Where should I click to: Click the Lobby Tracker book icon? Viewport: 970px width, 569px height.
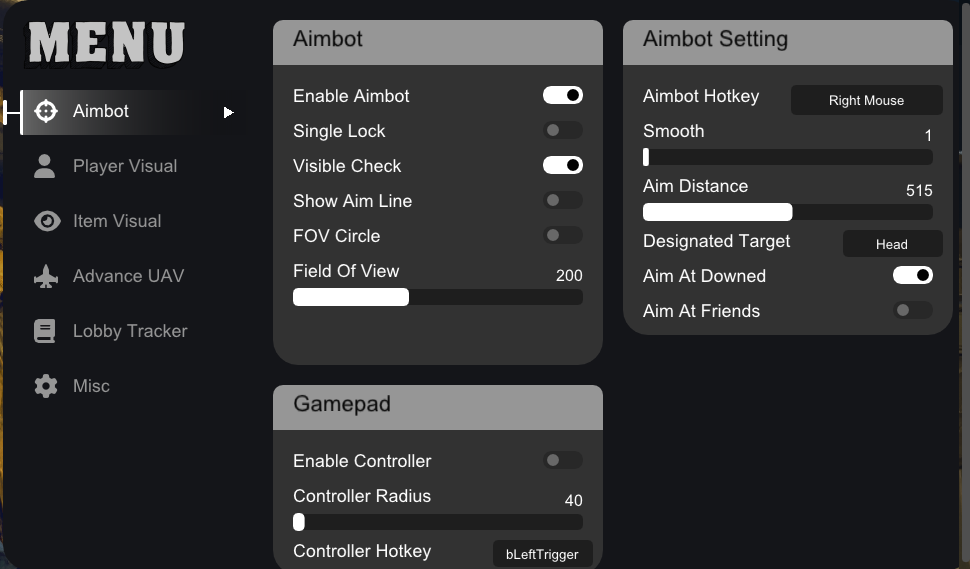click(x=45, y=331)
